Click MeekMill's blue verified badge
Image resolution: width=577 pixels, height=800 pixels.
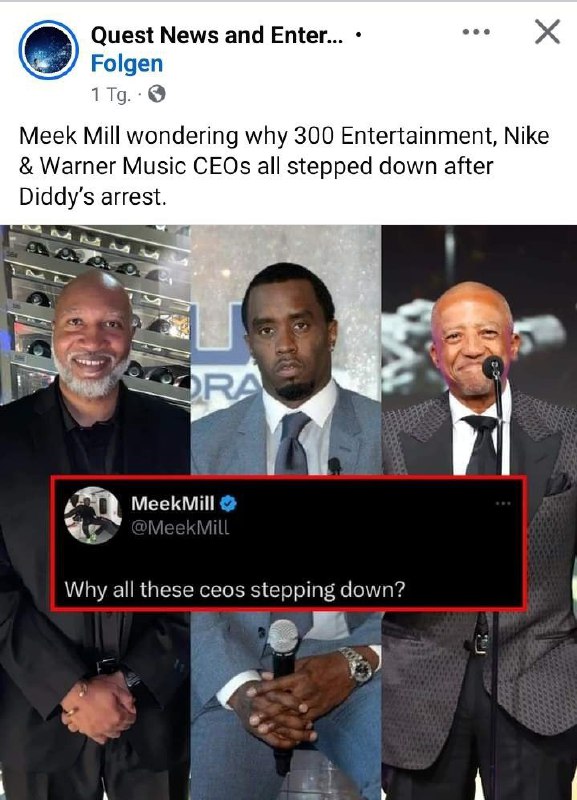228,504
